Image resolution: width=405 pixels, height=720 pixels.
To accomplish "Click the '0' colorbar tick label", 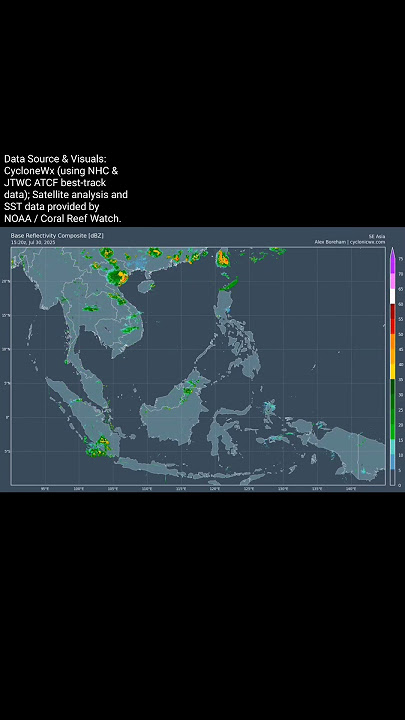I will click(399, 485).
